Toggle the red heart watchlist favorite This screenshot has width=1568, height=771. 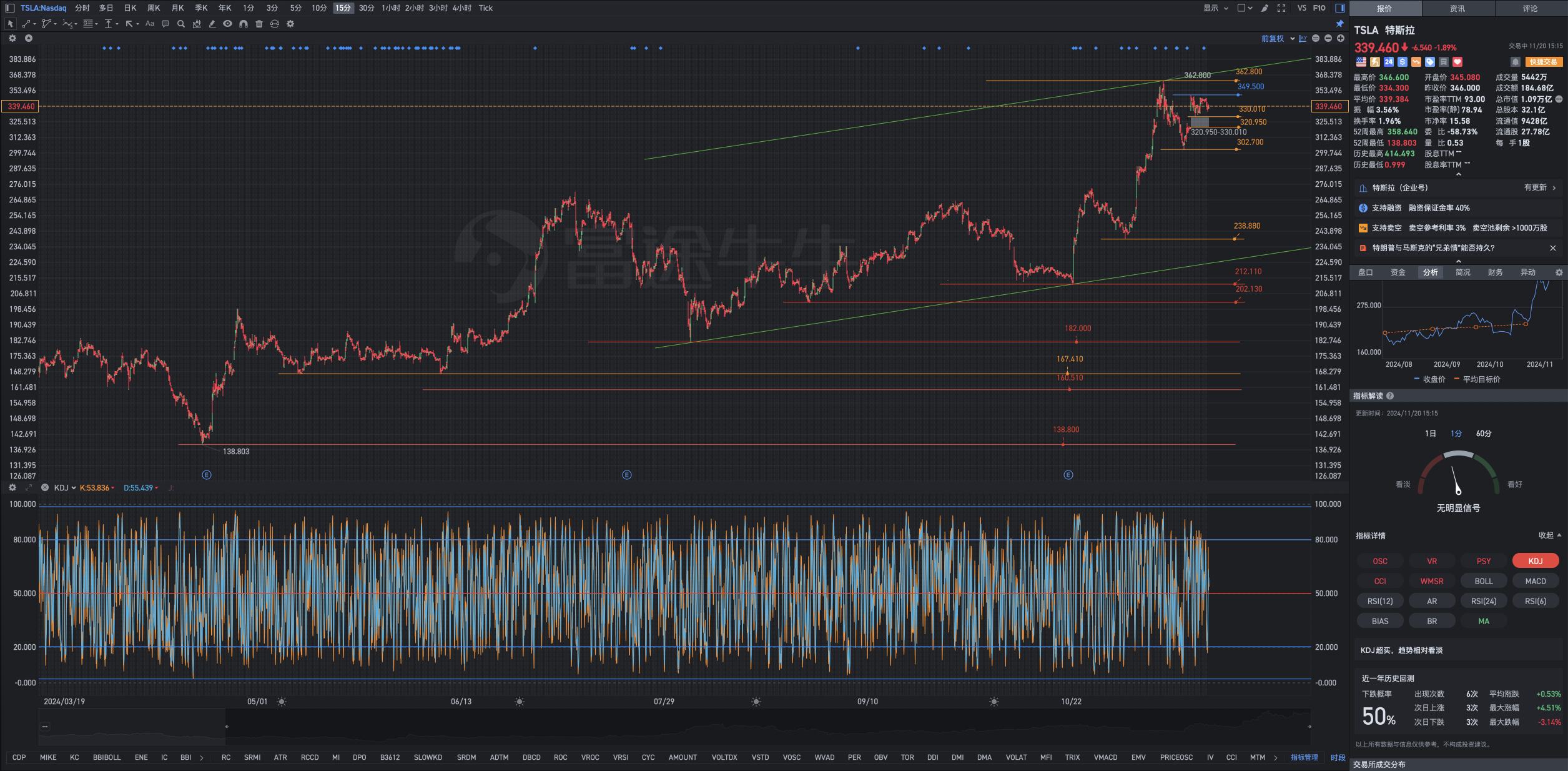pos(1457,62)
